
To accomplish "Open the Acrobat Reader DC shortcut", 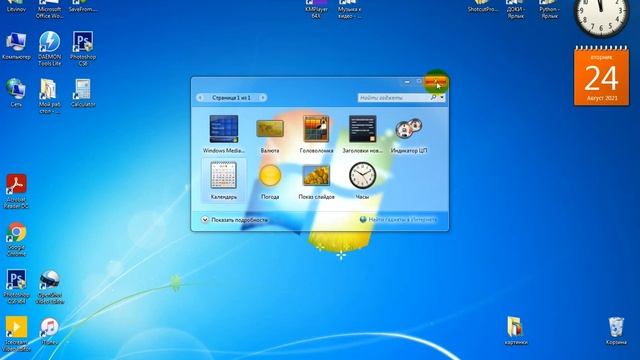I will [16, 191].
